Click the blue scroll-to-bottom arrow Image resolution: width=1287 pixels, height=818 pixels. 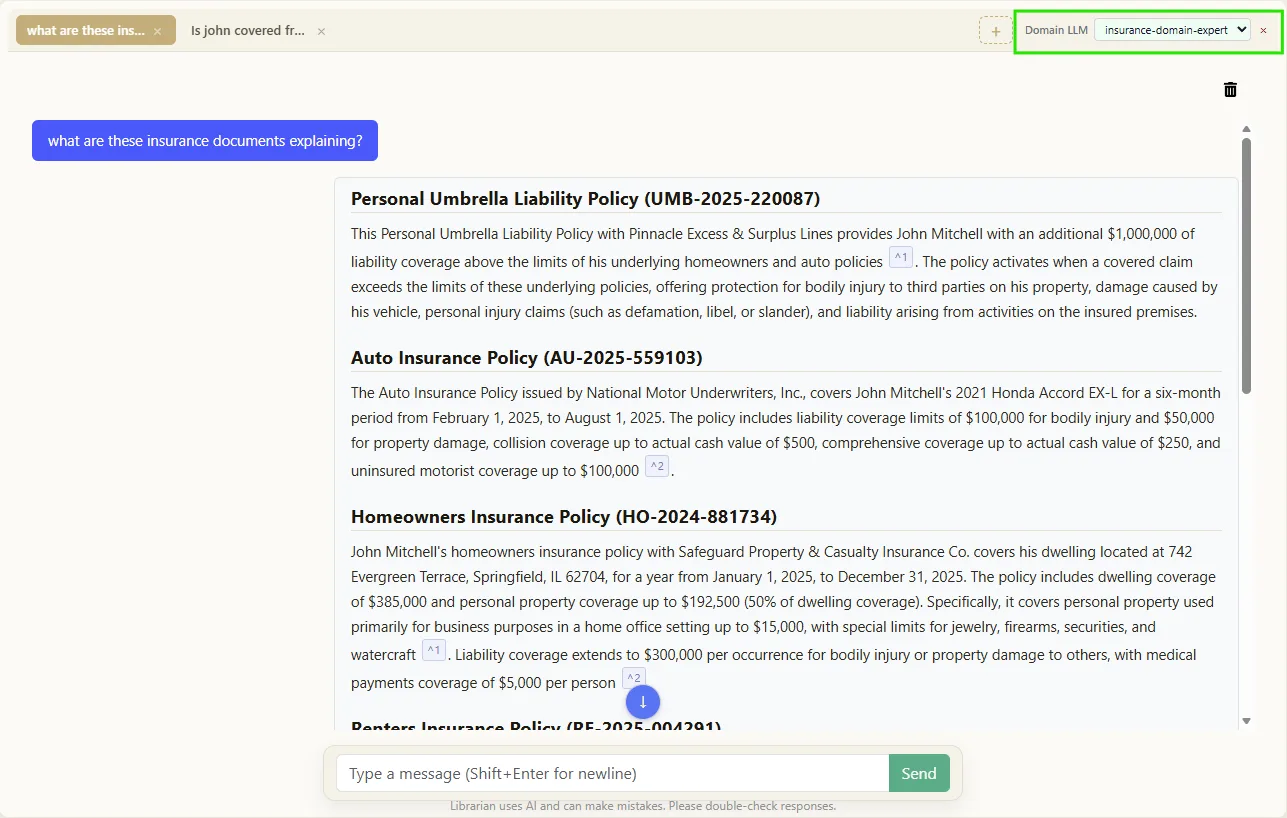(x=642, y=701)
